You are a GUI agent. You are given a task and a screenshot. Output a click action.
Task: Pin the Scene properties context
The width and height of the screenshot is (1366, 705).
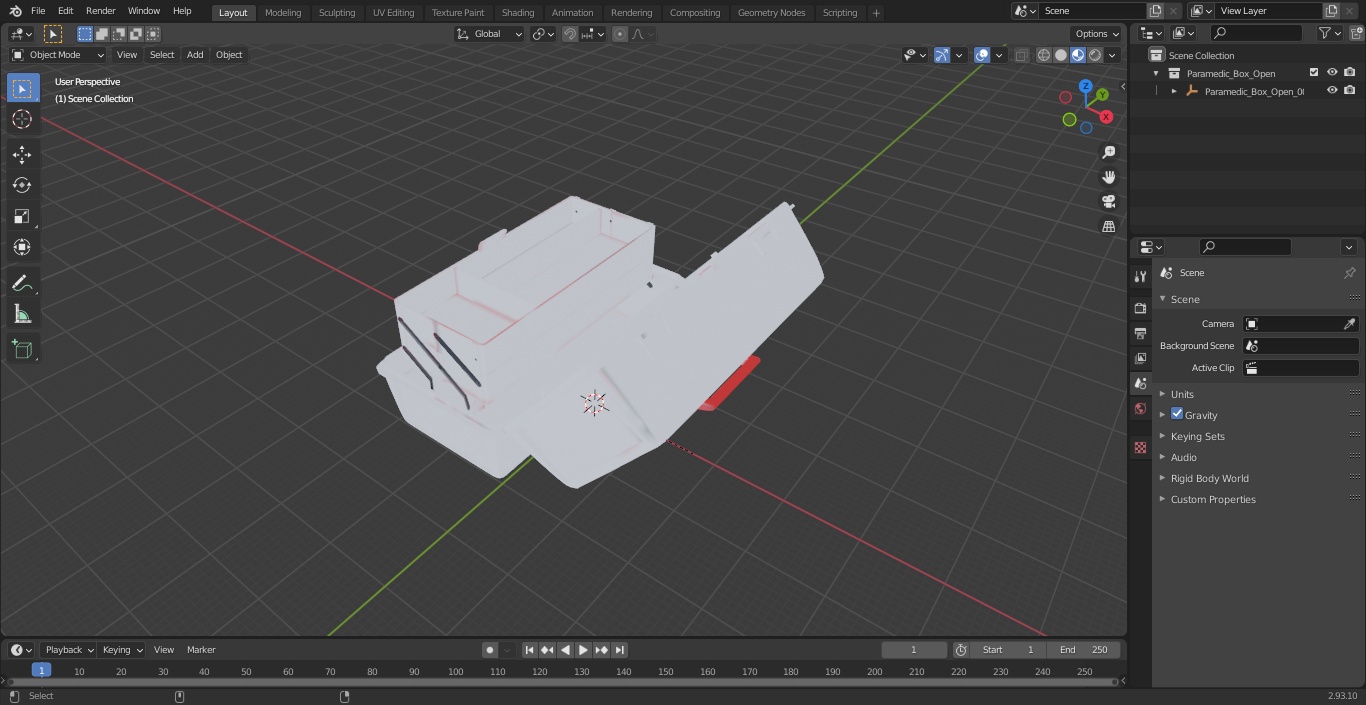click(x=1349, y=273)
